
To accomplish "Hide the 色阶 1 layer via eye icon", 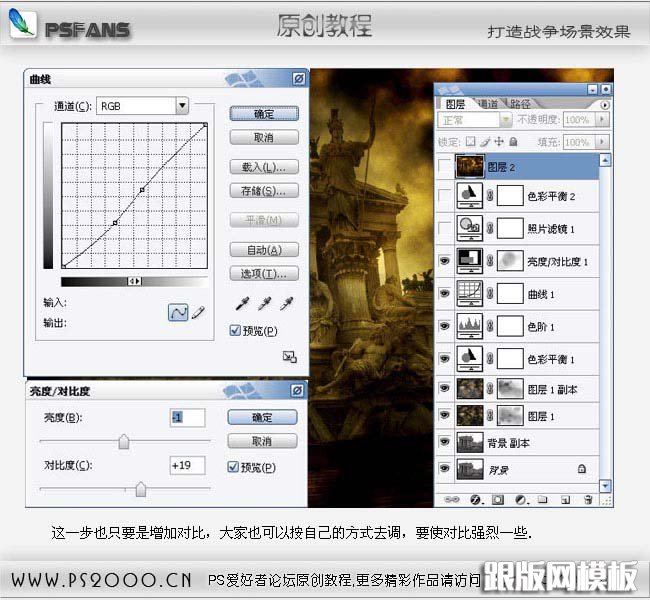I will pos(445,325).
